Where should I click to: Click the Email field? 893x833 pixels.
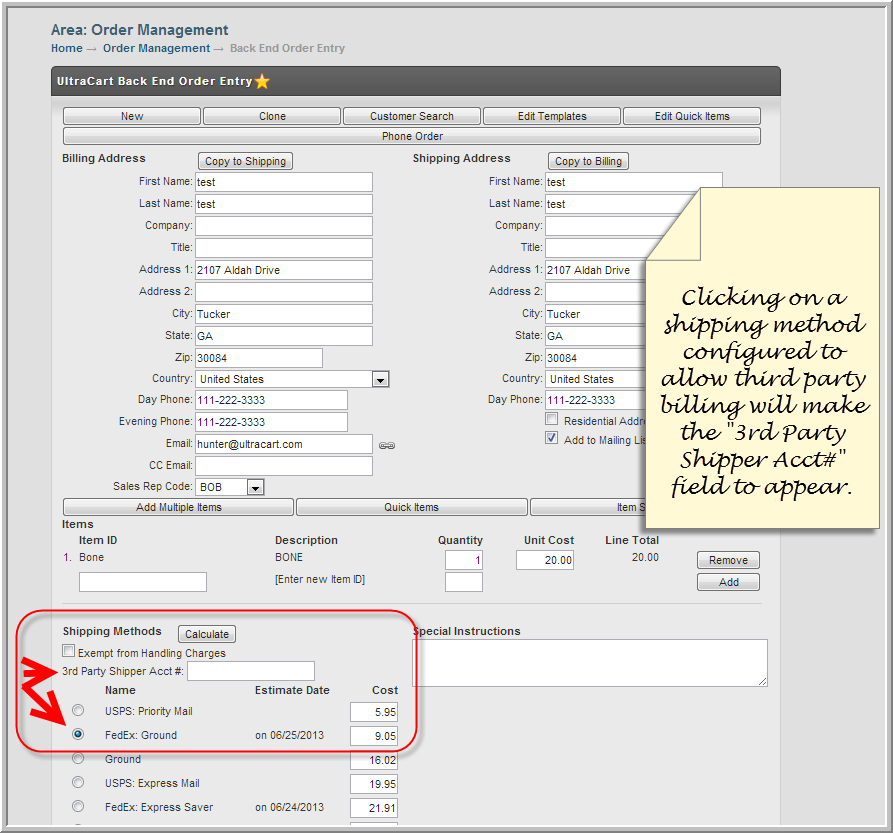point(284,444)
